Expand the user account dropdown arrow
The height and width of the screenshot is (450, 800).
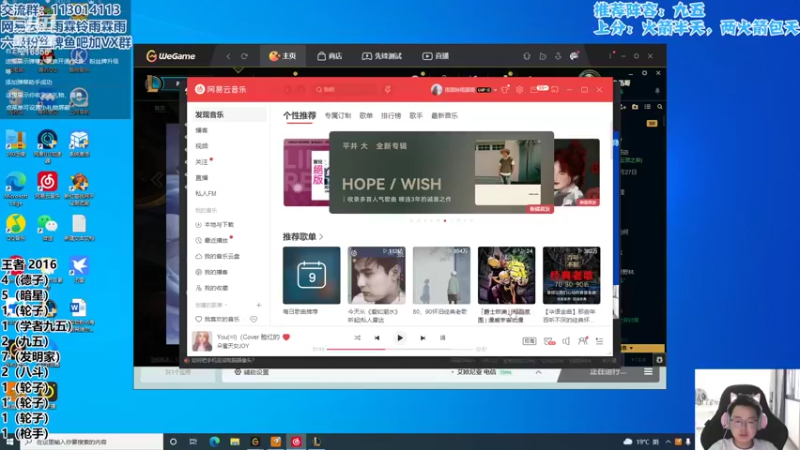click(495, 90)
